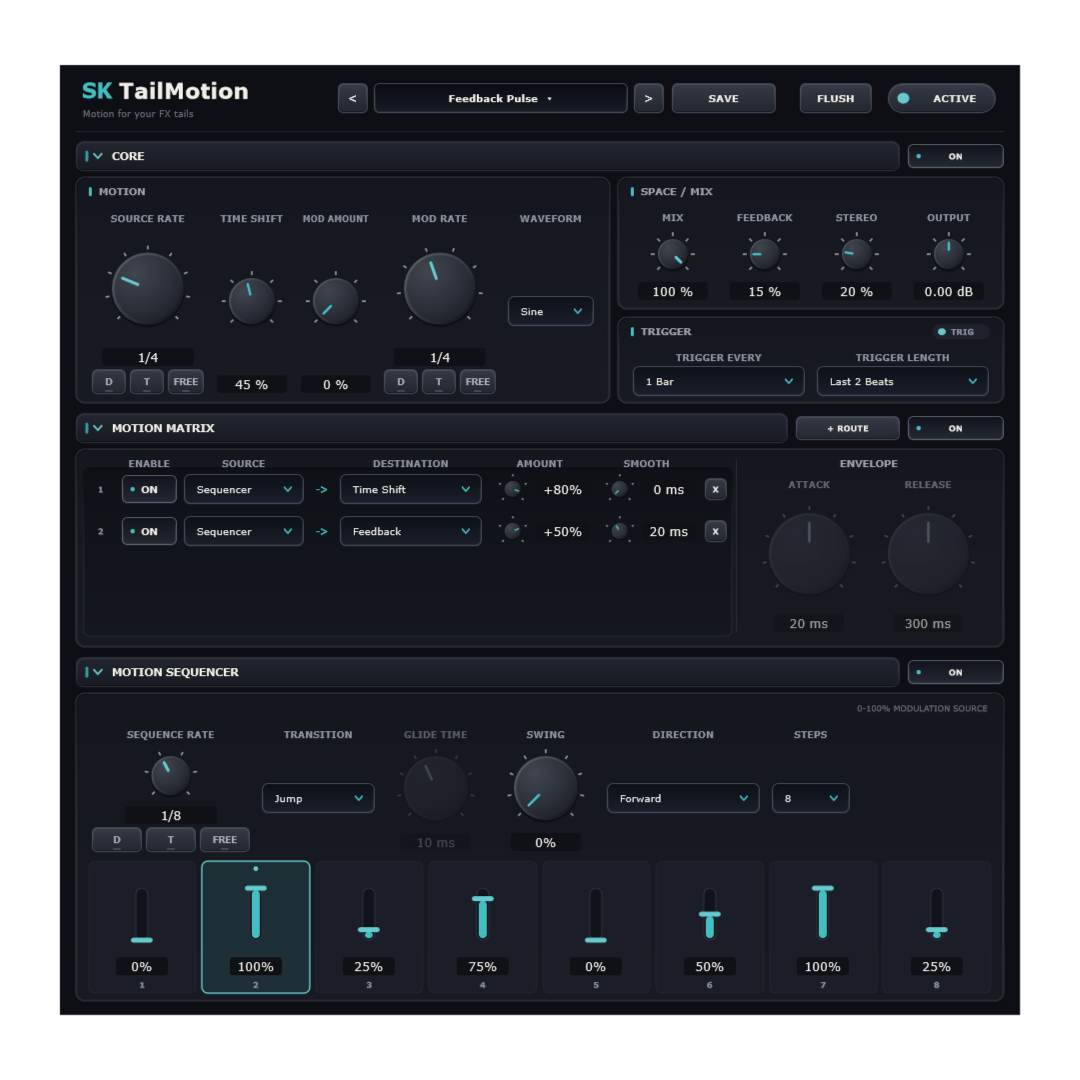Viewport: 1080px width, 1080px height.
Task: Click the Amount knob of route 2
Action: 512,532
